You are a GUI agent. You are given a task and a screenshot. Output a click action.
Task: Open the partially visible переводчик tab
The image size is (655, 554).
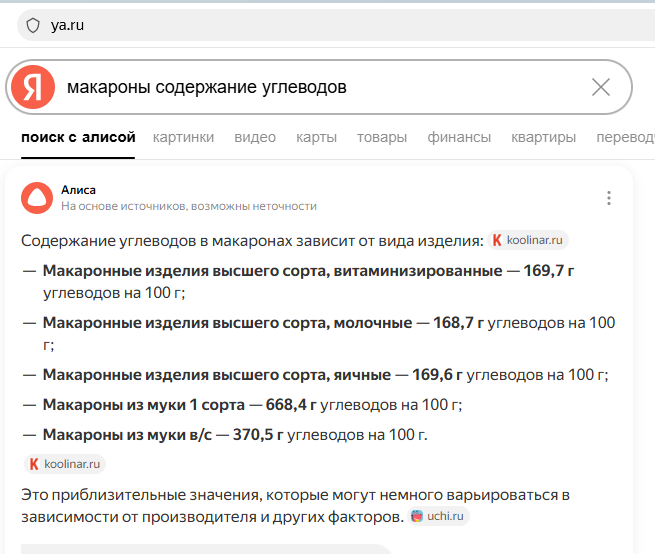tap(625, 137)
